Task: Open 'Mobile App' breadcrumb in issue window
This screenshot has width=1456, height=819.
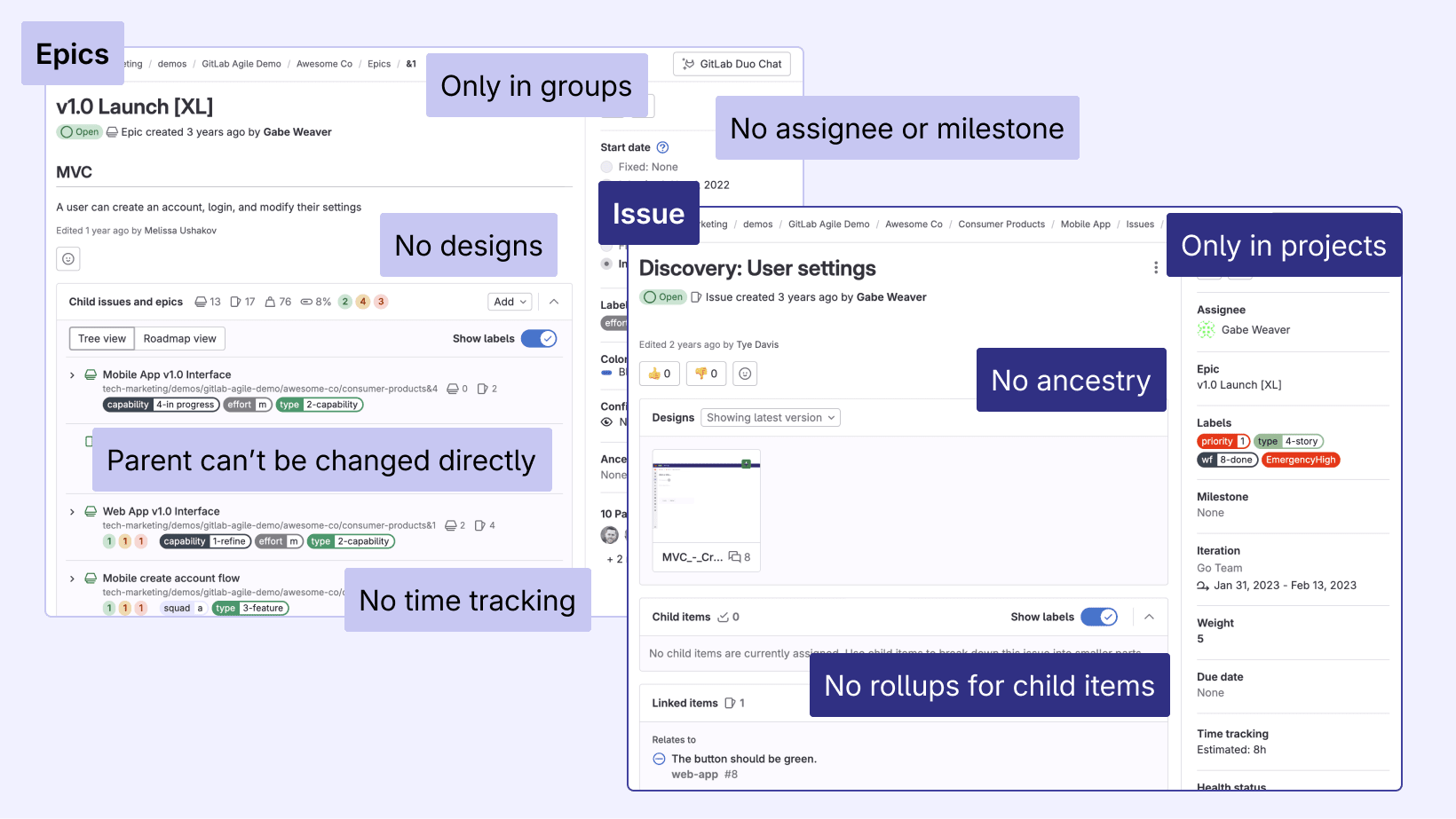Action: coord(1085,224)
